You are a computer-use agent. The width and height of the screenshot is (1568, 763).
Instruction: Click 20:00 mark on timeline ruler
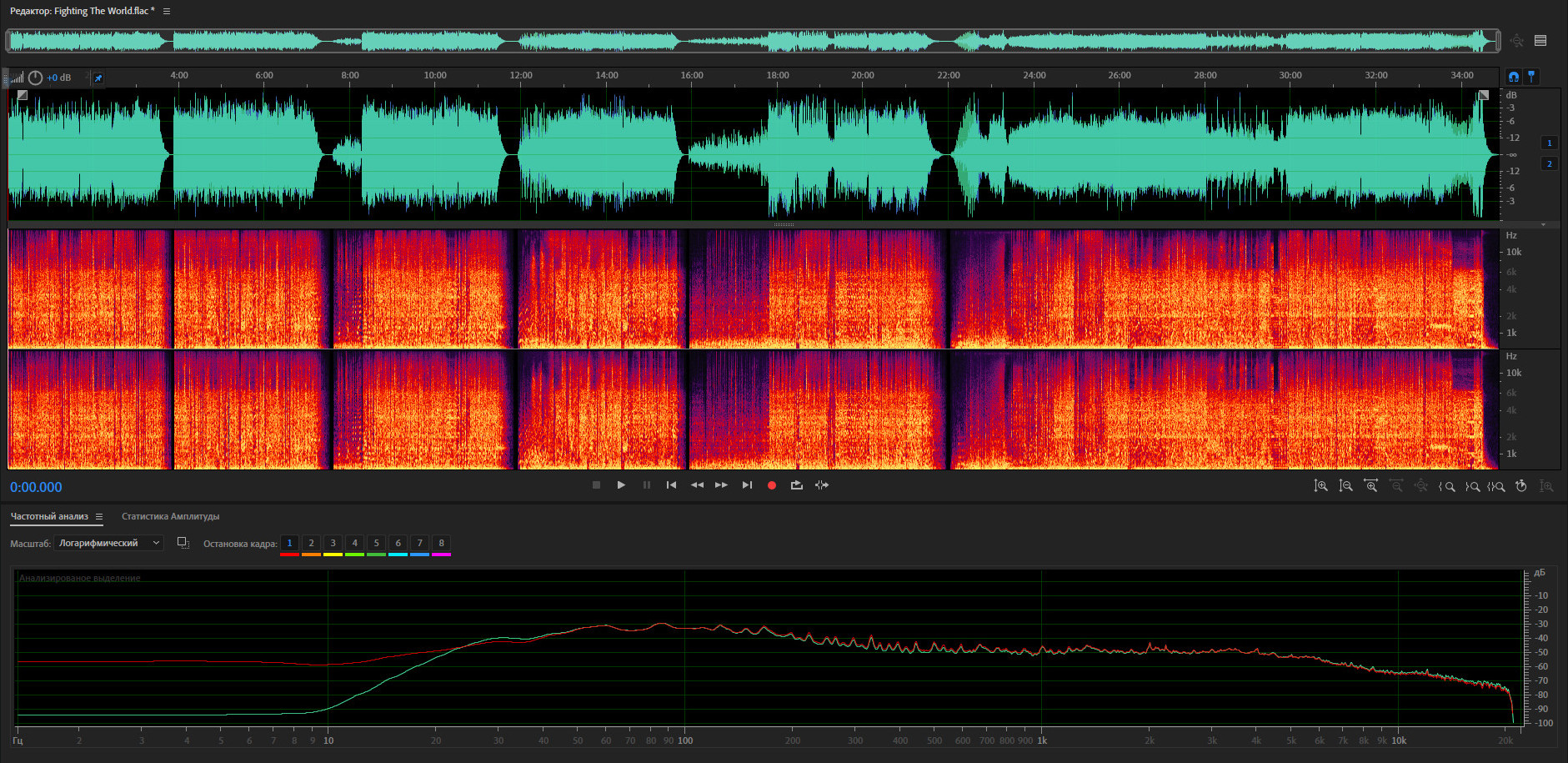click(863, 75)
